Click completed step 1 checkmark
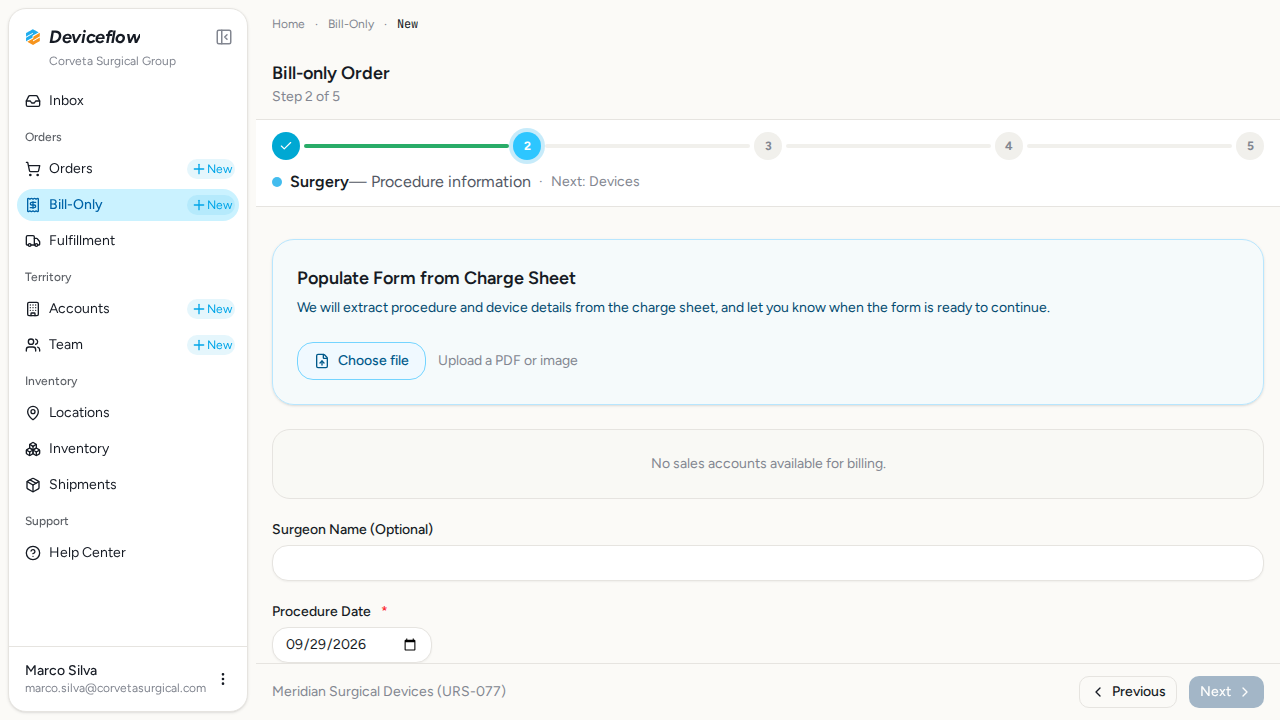Image resolution: width=1280 pixels, height=720 pixels. click(x=286, y=146)
